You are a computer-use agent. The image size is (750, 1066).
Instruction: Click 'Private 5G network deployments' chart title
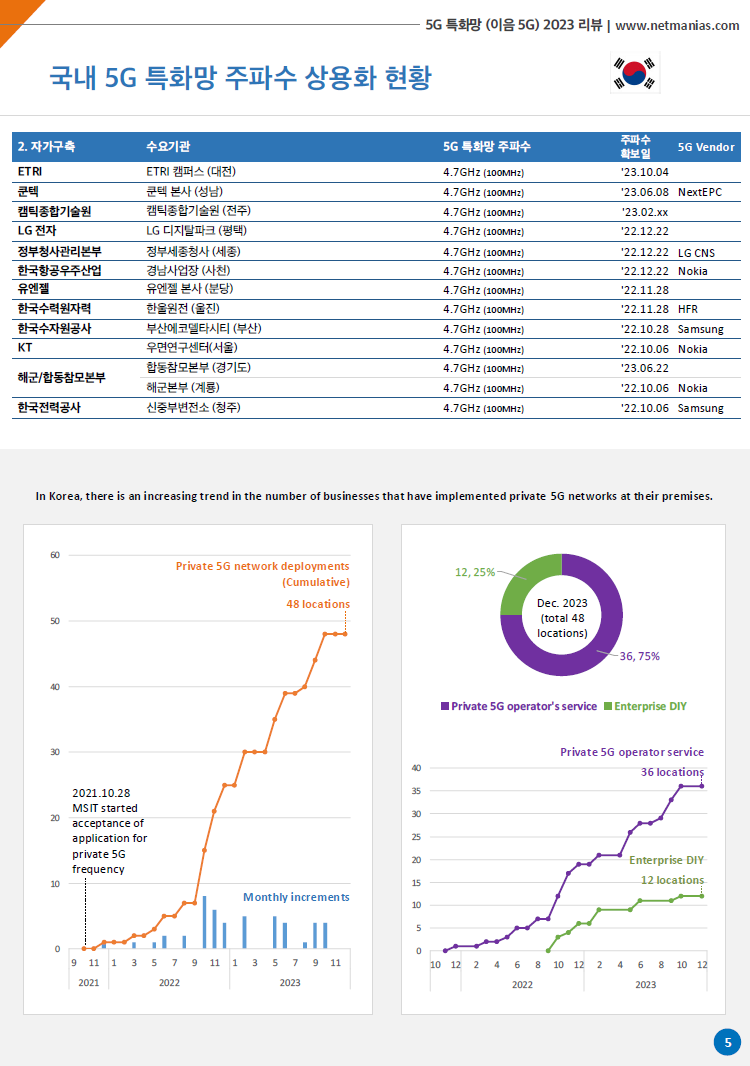[262, 566]
